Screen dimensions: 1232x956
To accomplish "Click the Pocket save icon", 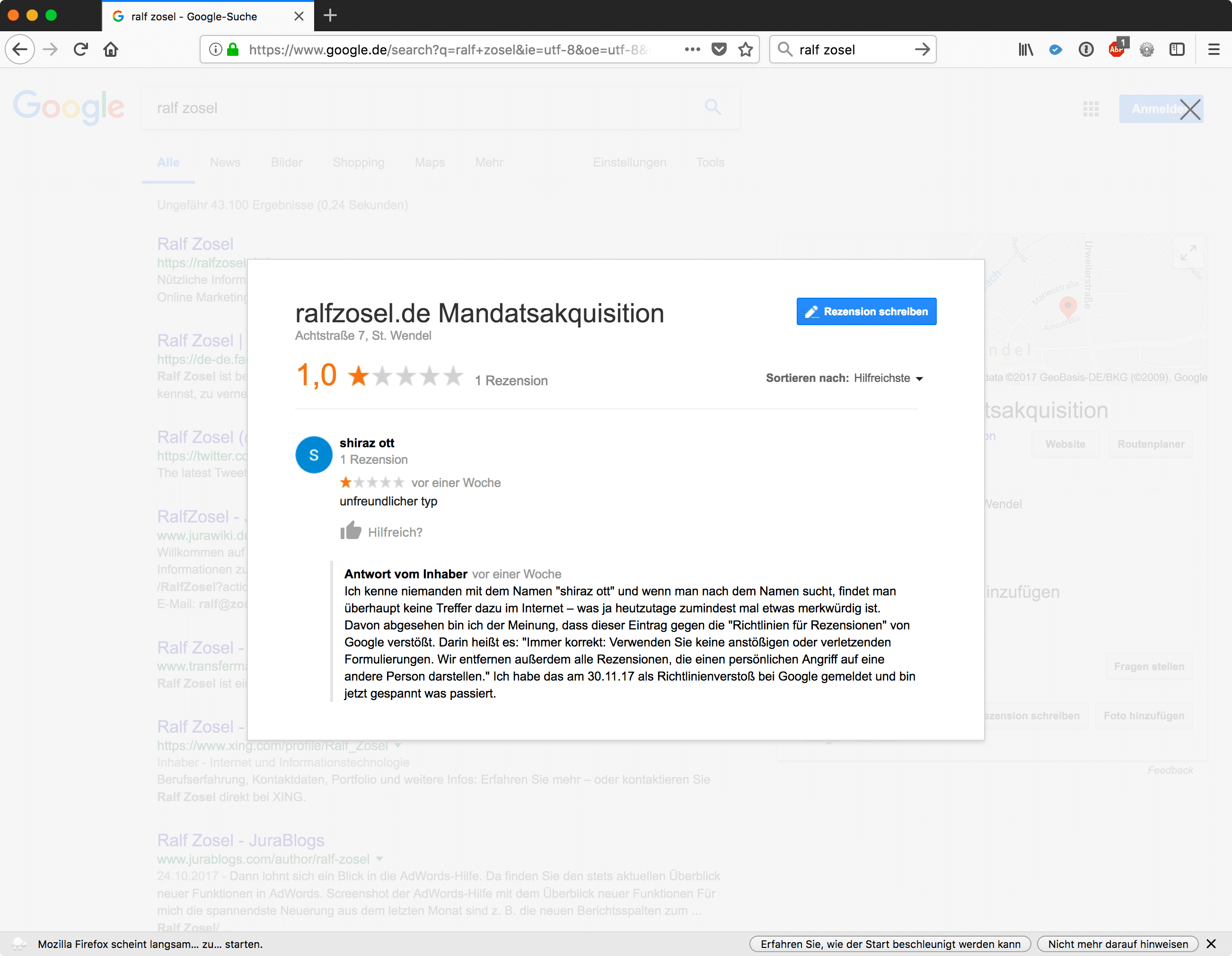I will pyautogui.click(x=719, y=50).
